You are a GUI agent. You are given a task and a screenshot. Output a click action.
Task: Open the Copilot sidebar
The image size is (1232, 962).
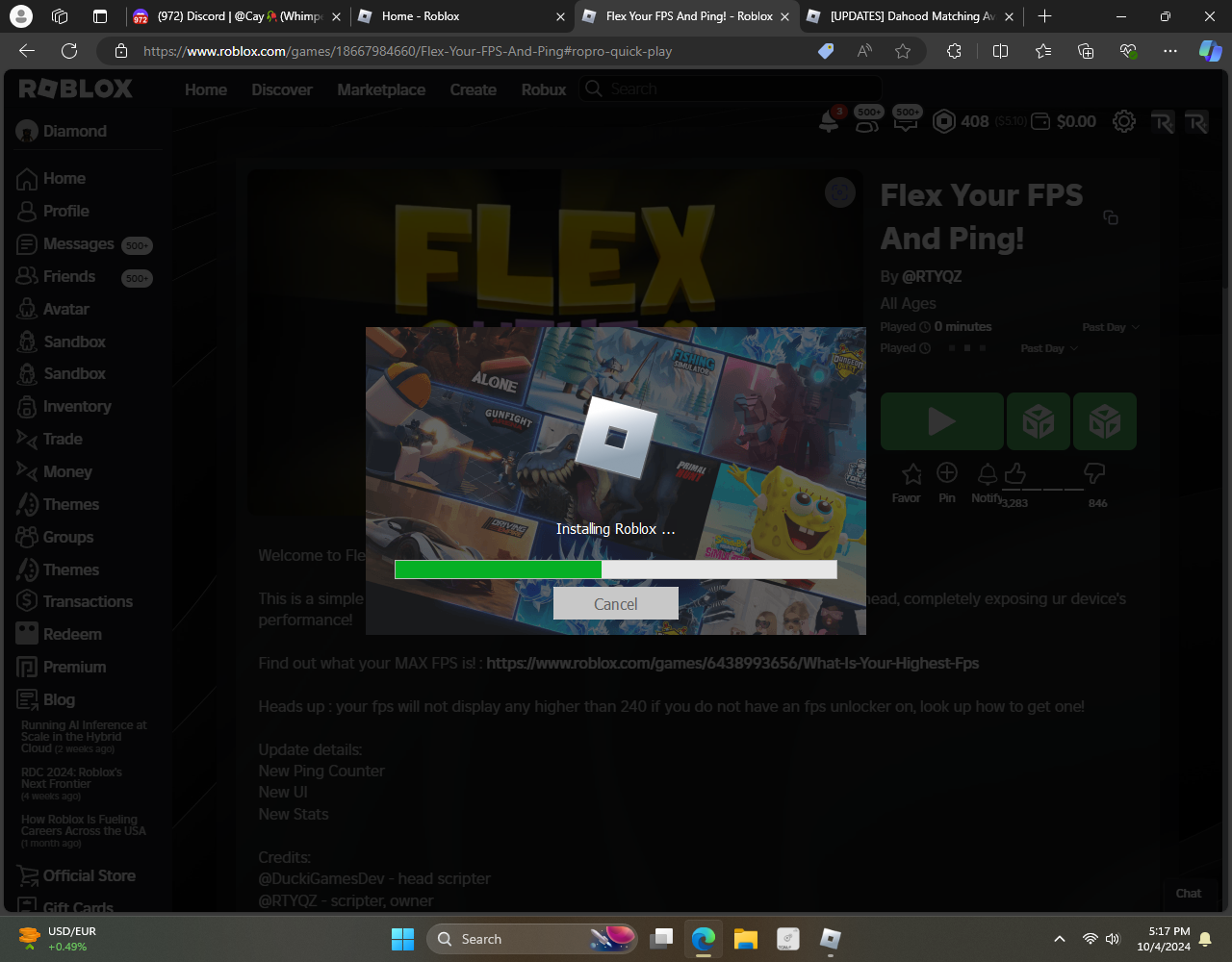[1211, 51]
